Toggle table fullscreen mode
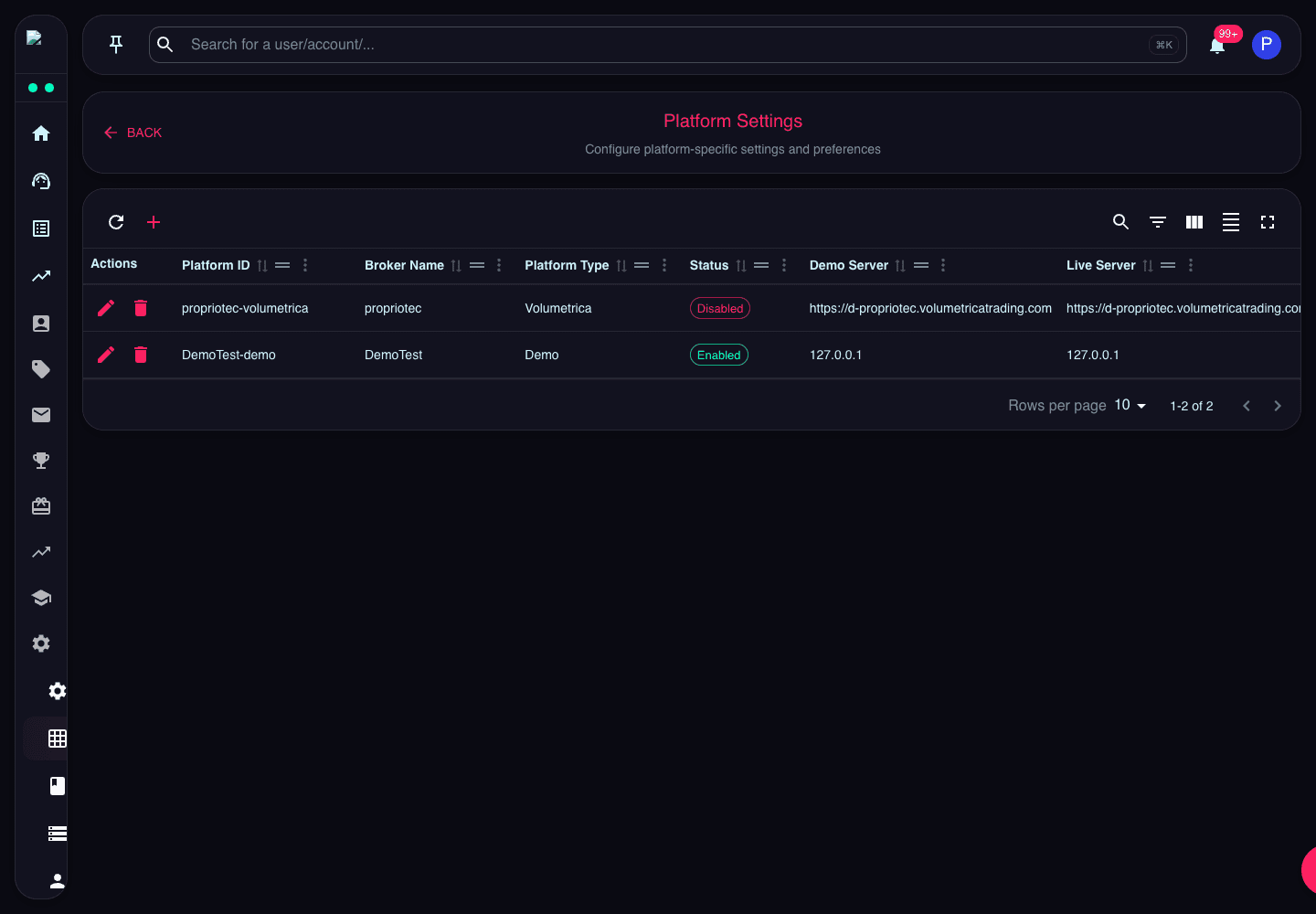 click(1268, 222)
